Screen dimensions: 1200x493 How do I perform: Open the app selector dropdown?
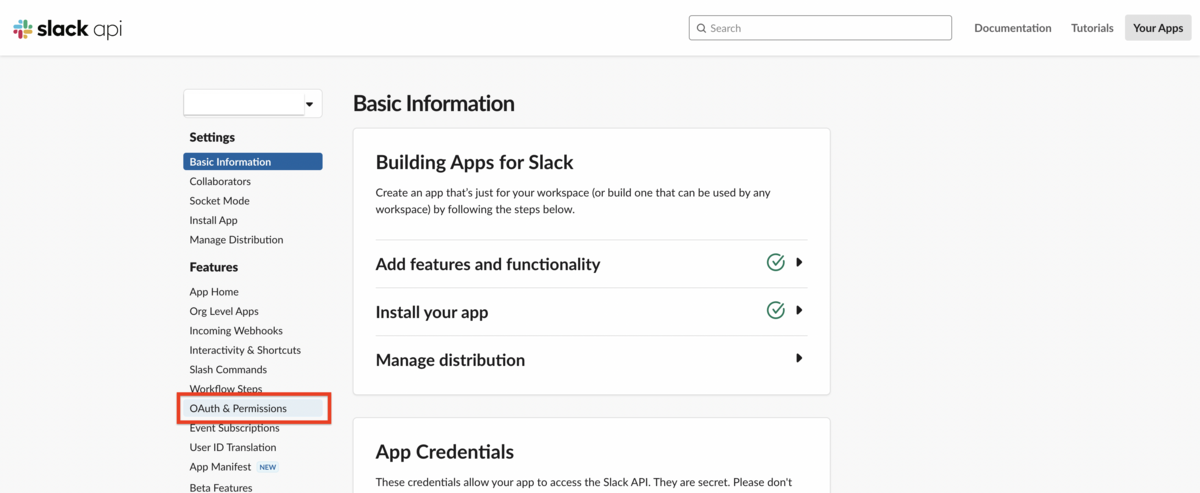point(252,103)
